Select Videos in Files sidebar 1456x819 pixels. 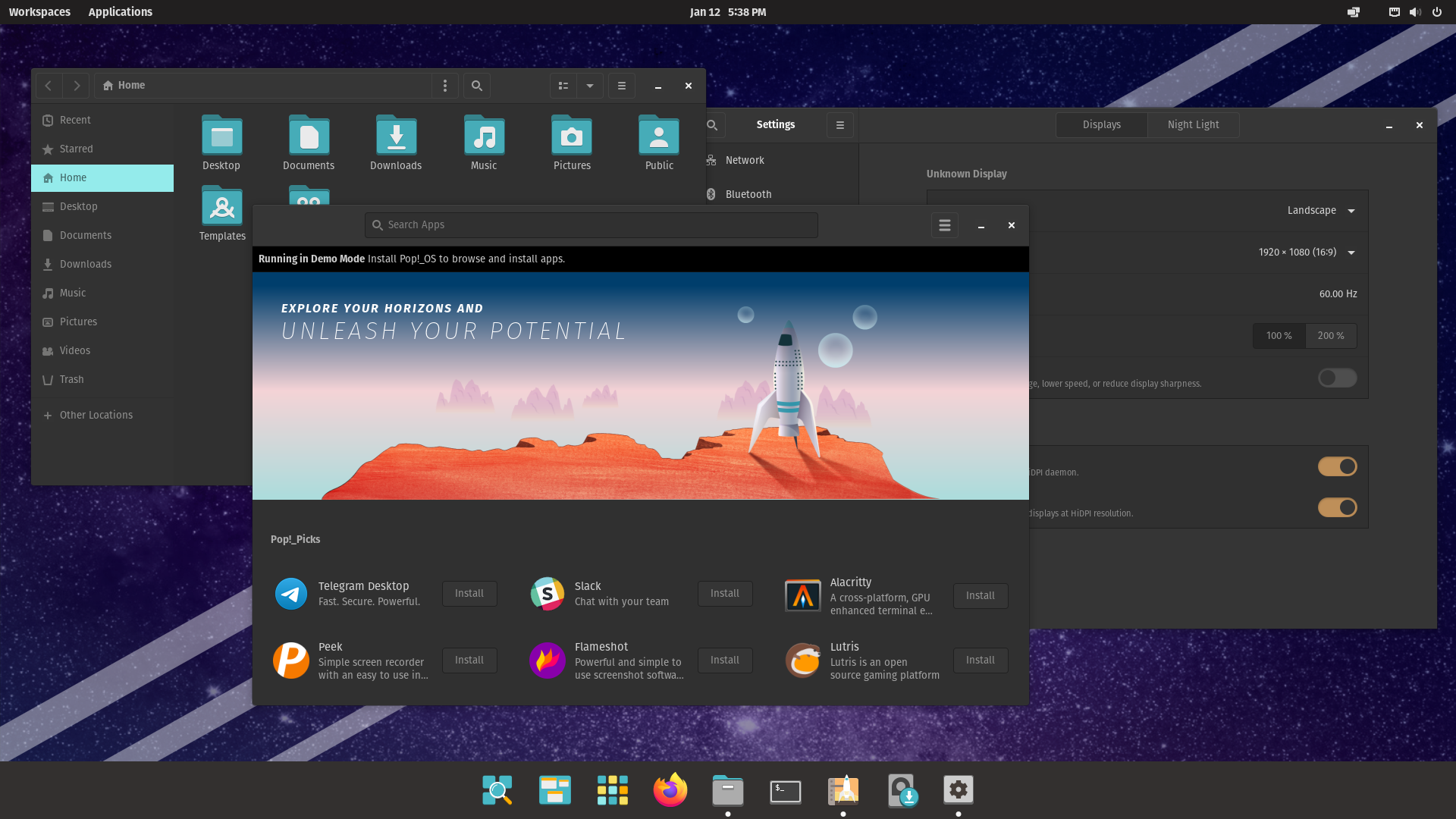(x=102, y=351)
